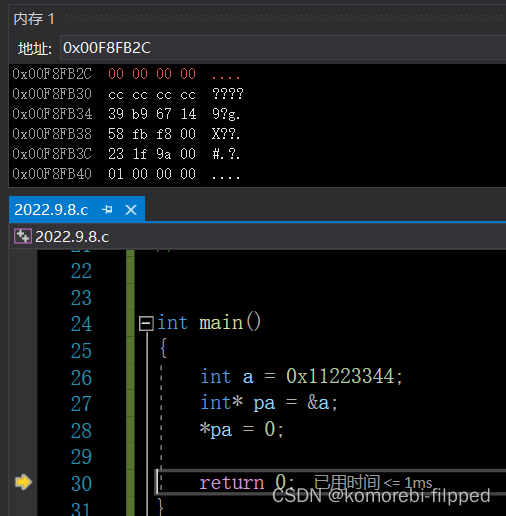Click the red 00 00 00 00 bytes
The width and height of the screenshot is (506, 516).
click(x=152, y=74)
